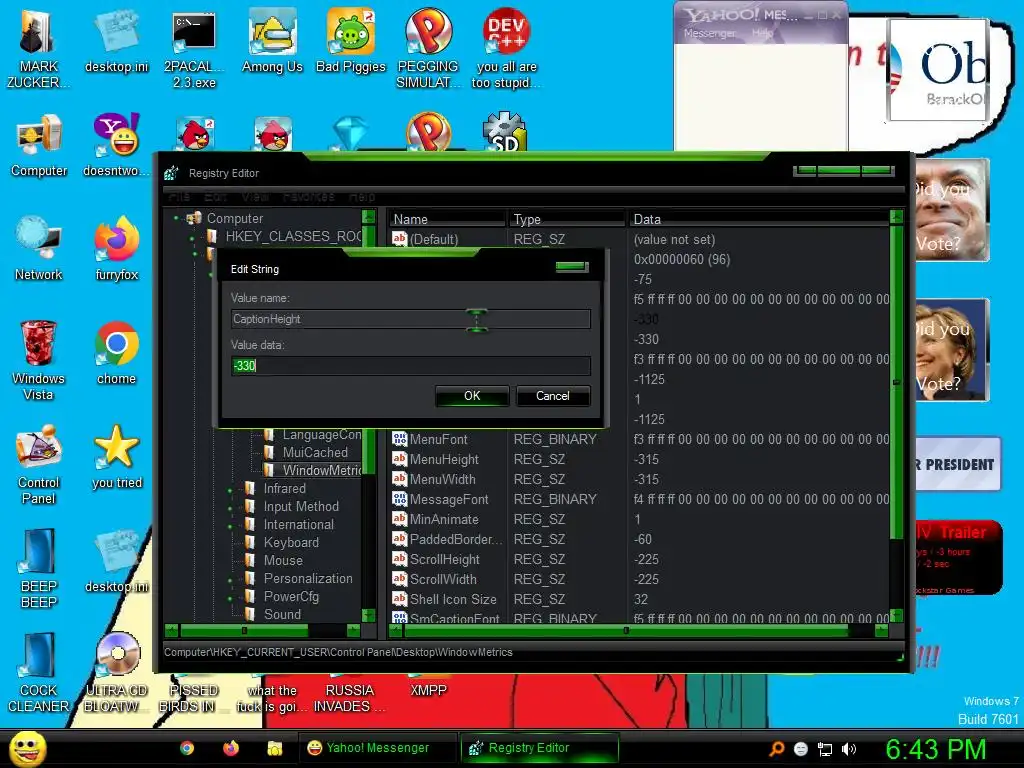
Task: Click the network tray icon
Action: point(825,749)
